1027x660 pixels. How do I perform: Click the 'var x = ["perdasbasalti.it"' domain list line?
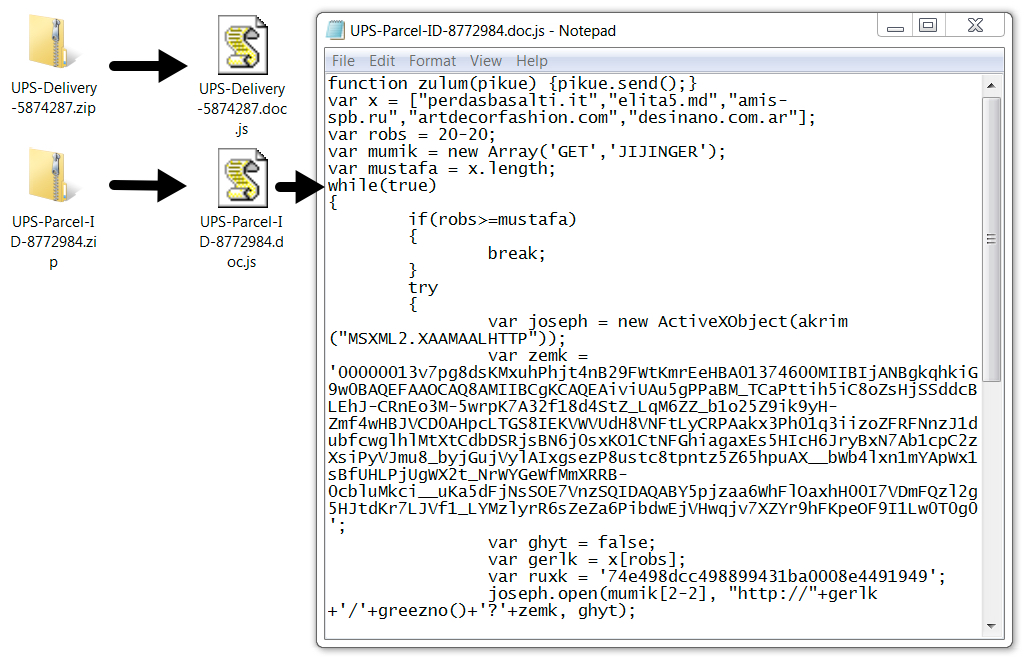click(x=557, y=101)
